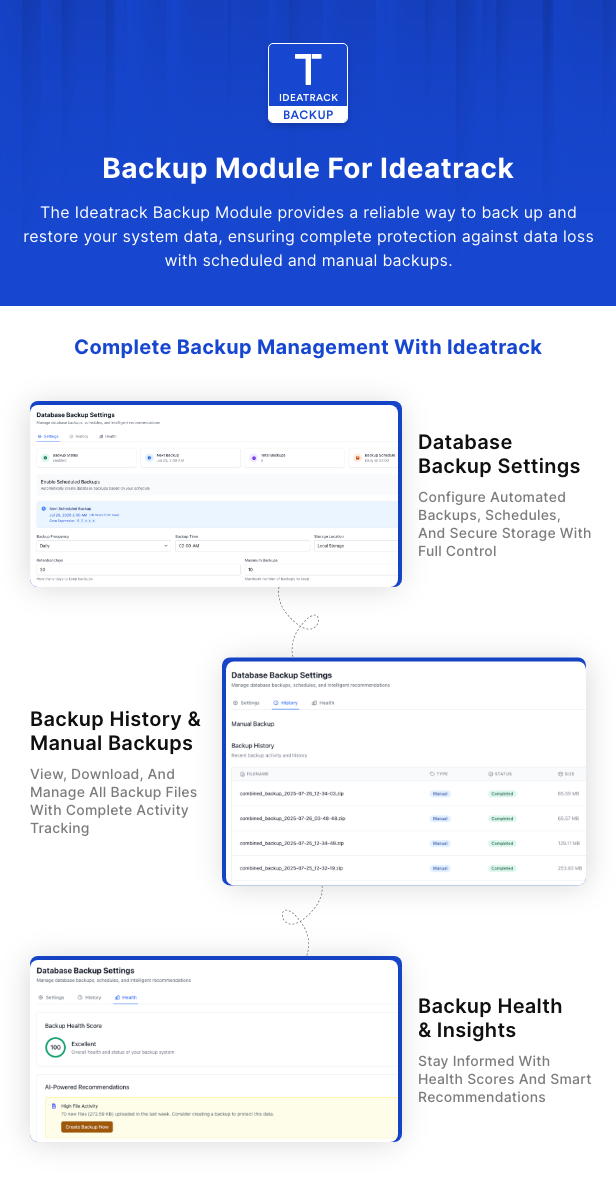Screen dimensions: 616x1192
Task: Click the Backup History & Manual Backups heading
Action: pyautogui.click(x=116, y=731)
